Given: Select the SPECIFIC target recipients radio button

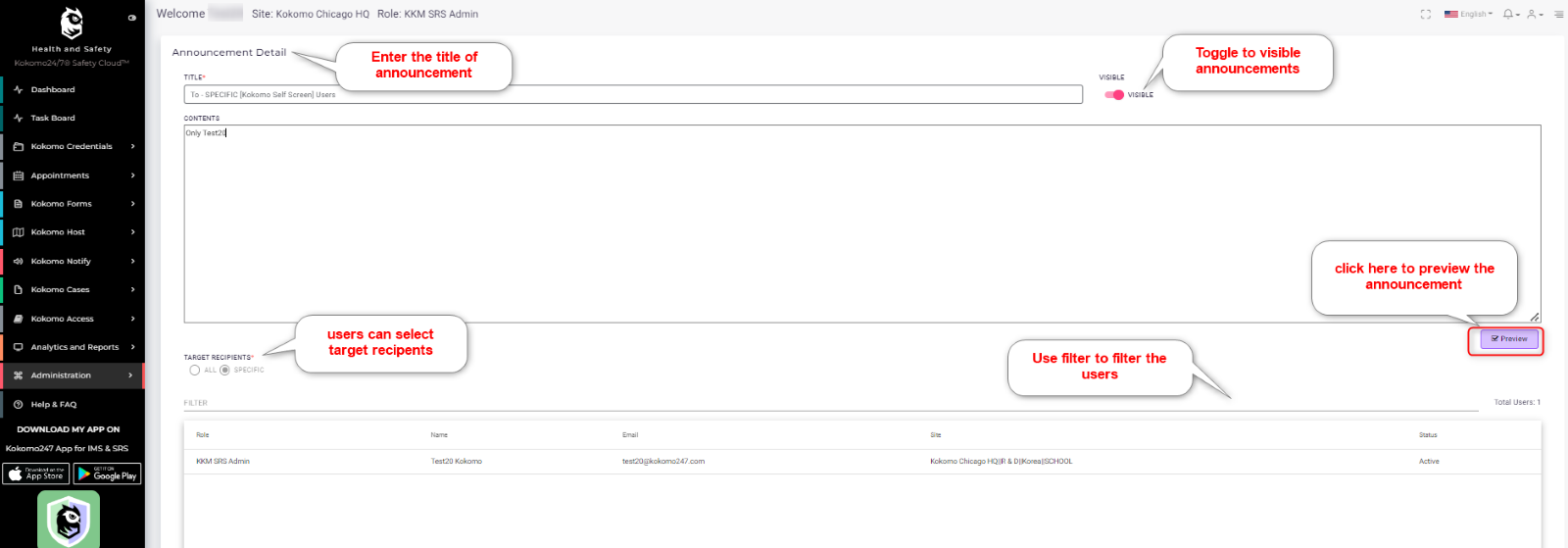Looking at the screenshot, I should 224,370.
